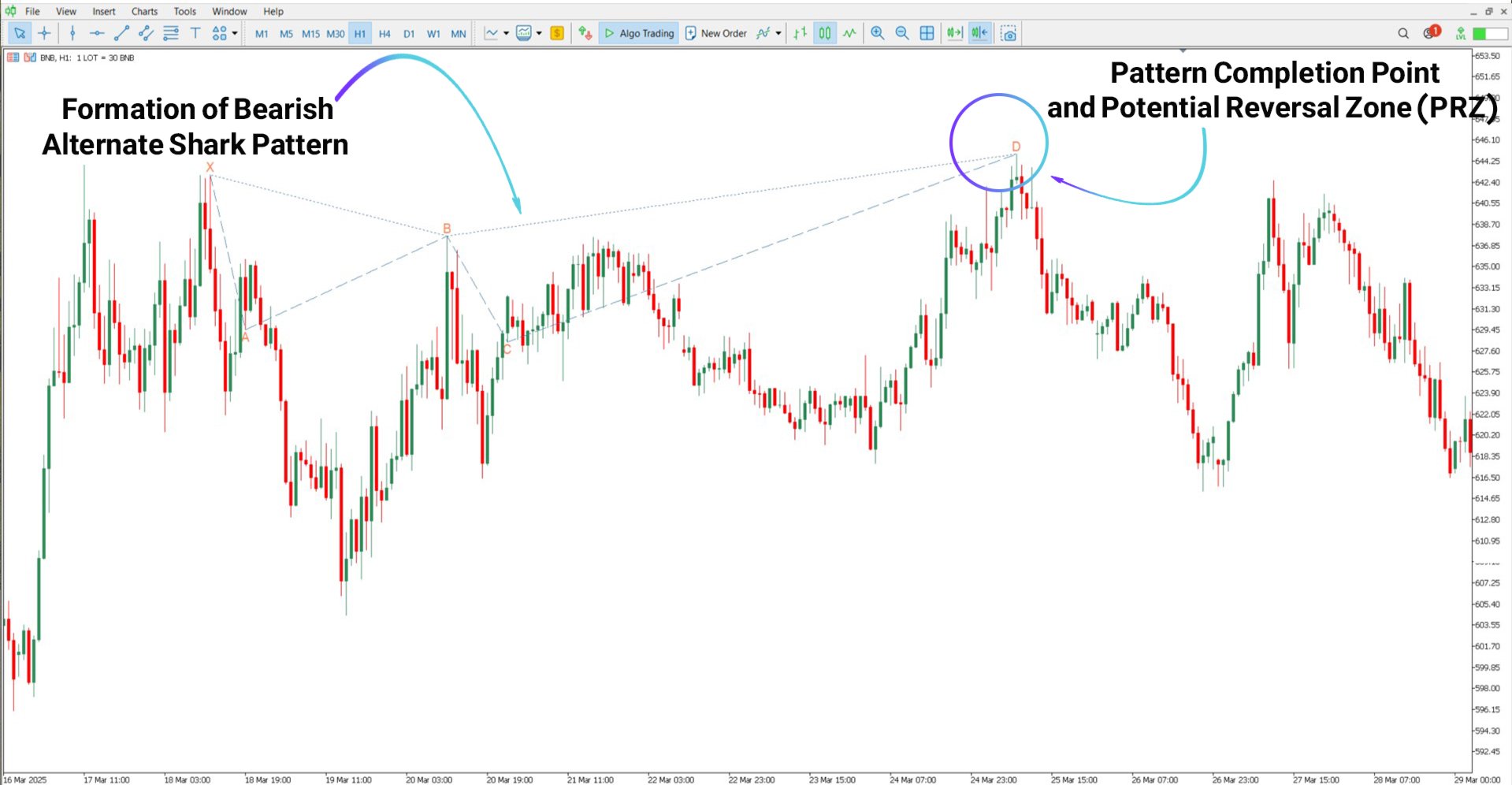
Task: Click the 20 Mar 03:00 time axis label
Action: [x=429, y=779]
